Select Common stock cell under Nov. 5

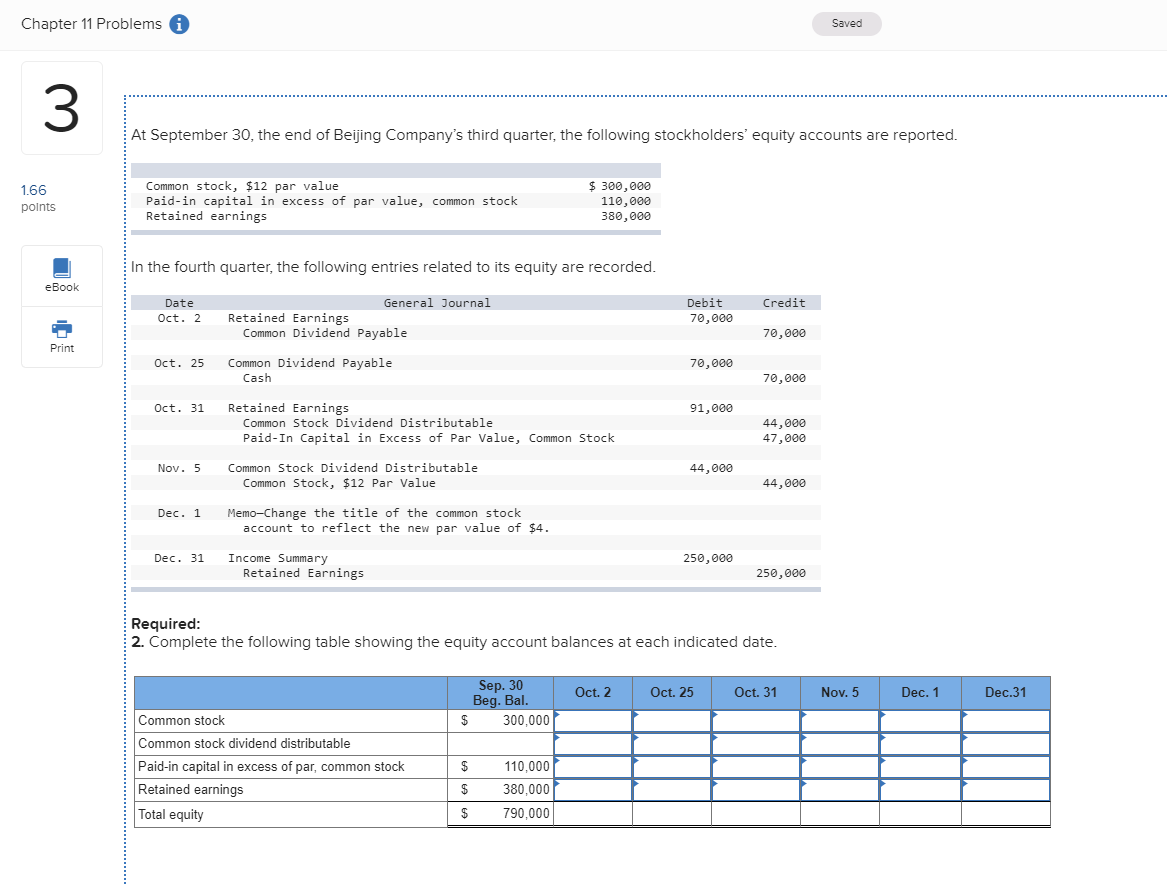click(x=839, y=721)
